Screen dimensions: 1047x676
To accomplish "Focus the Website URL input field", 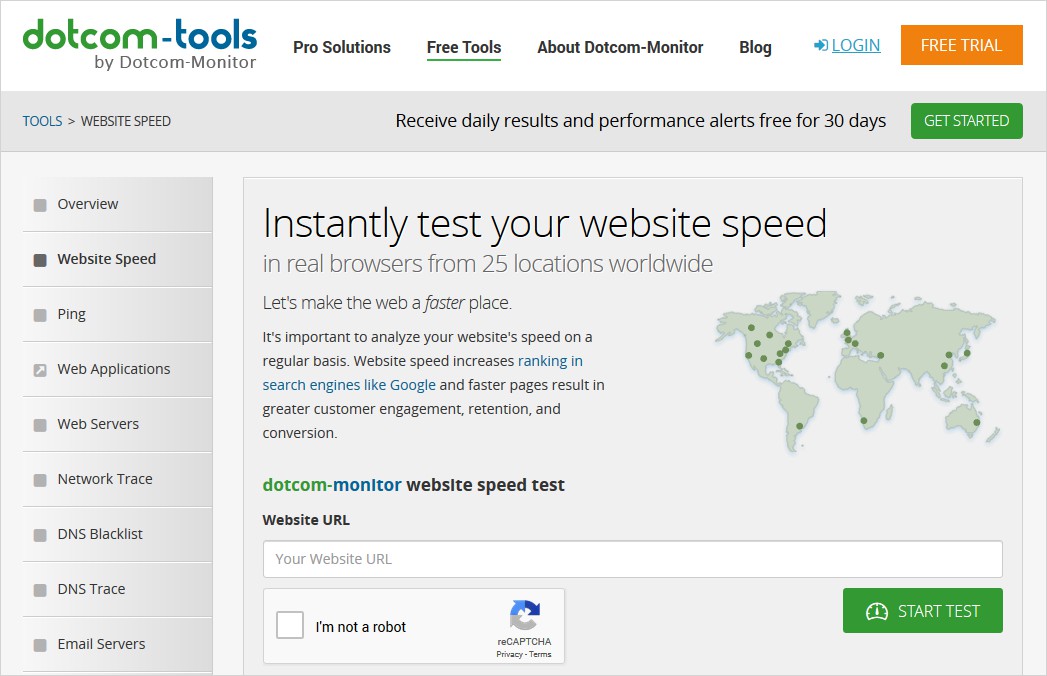I will 632,559.
